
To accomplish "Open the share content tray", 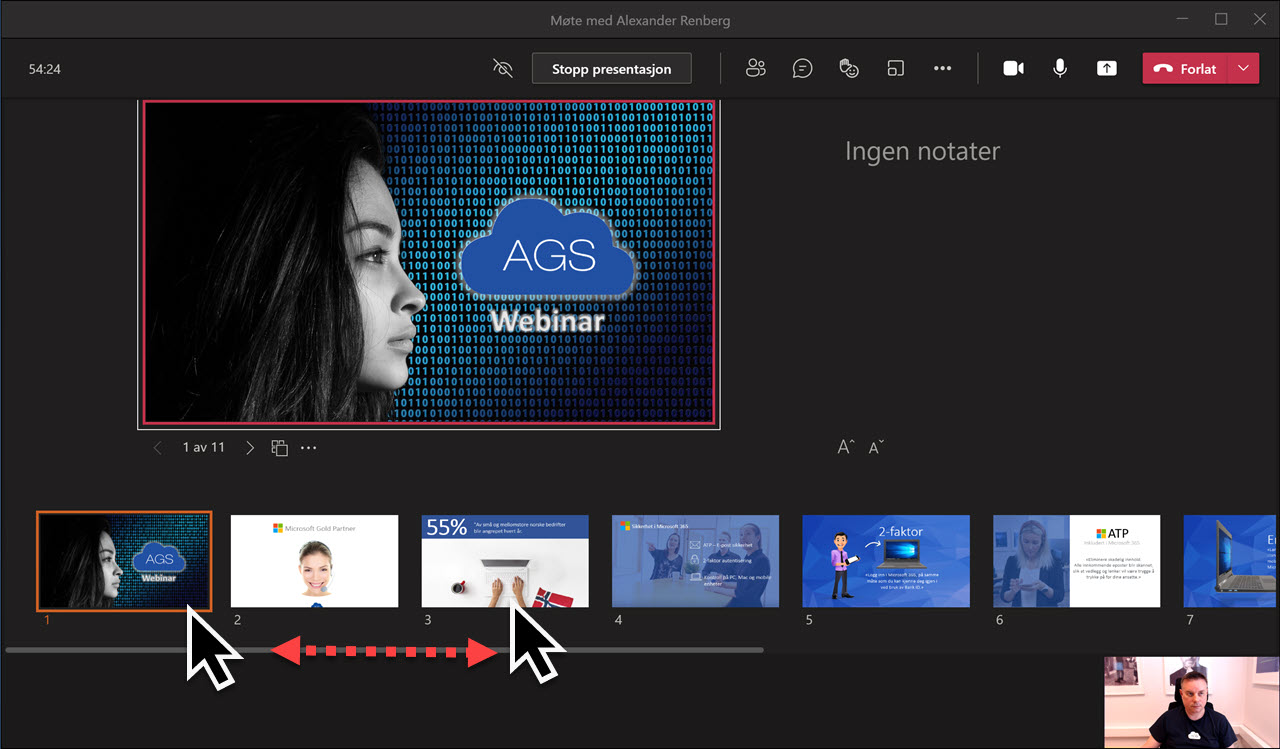I will click(1106, 68).
